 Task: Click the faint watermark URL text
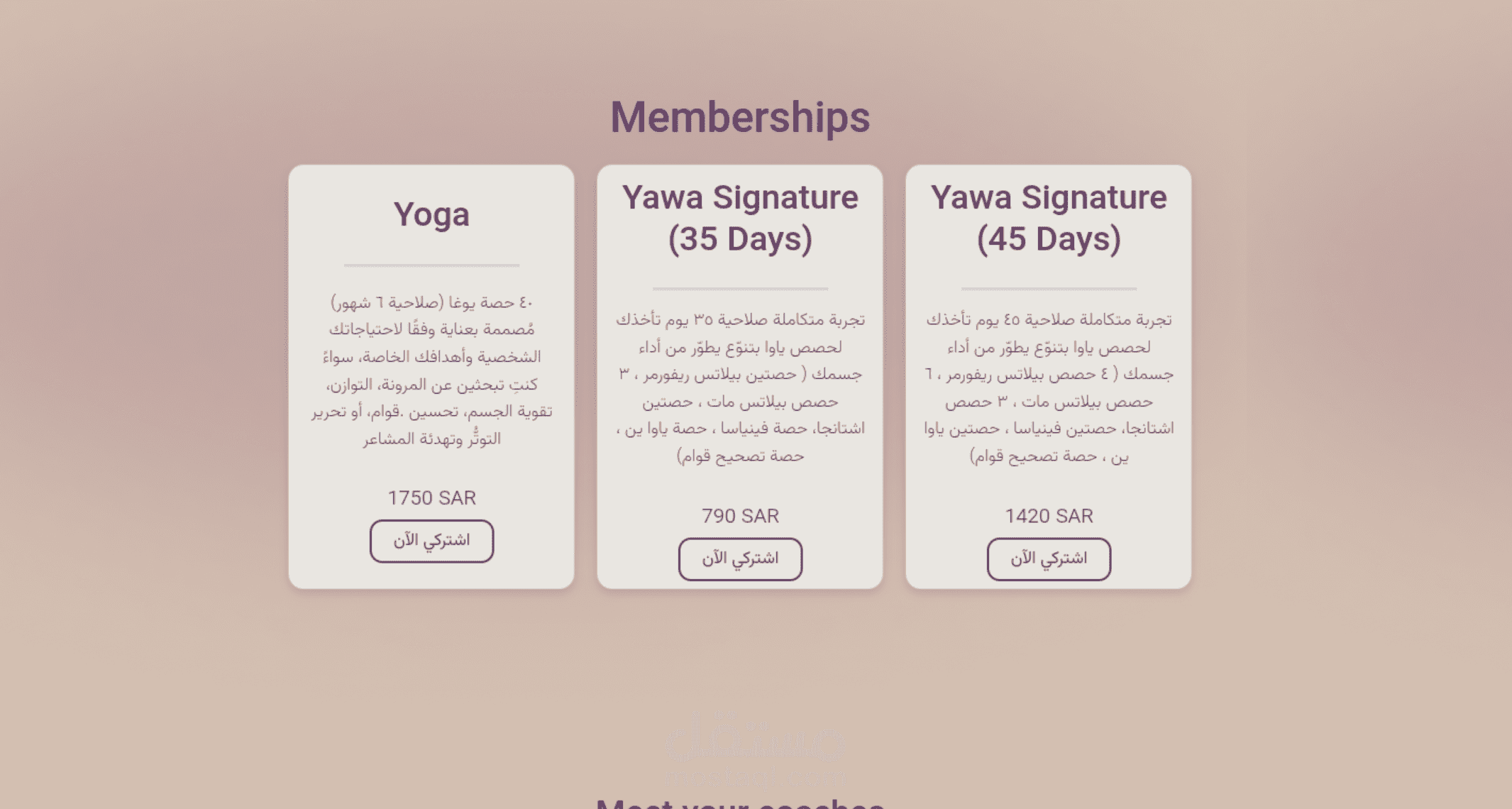click(x=754, y=778)
